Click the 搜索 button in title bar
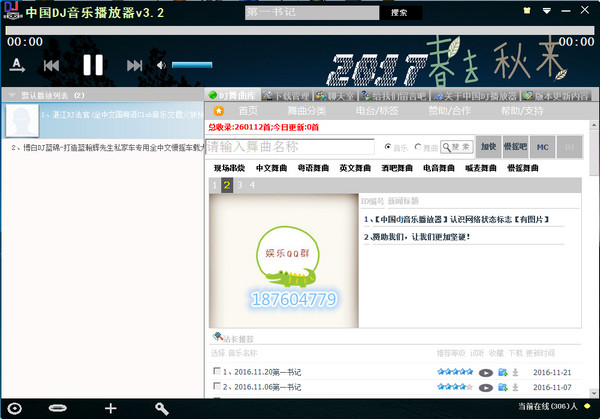 [399, 12]
